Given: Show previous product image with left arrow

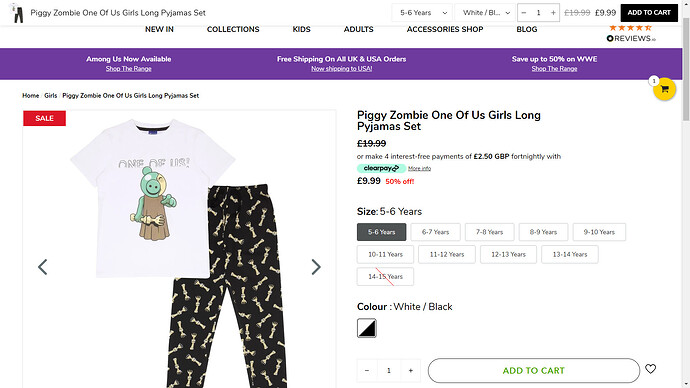Looking at the screenshot, I should (43, 267).
